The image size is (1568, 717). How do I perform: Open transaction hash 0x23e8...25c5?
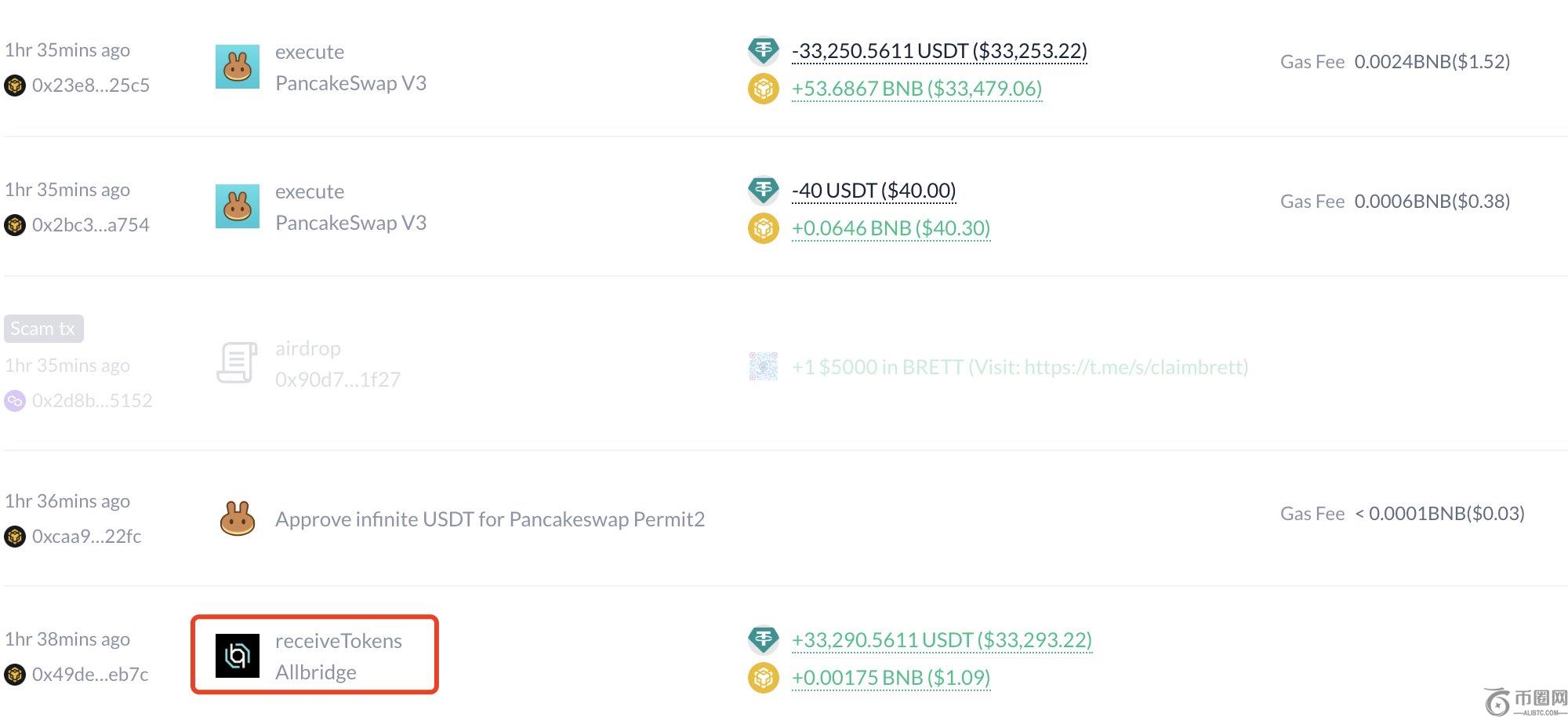tap(90, 85)
